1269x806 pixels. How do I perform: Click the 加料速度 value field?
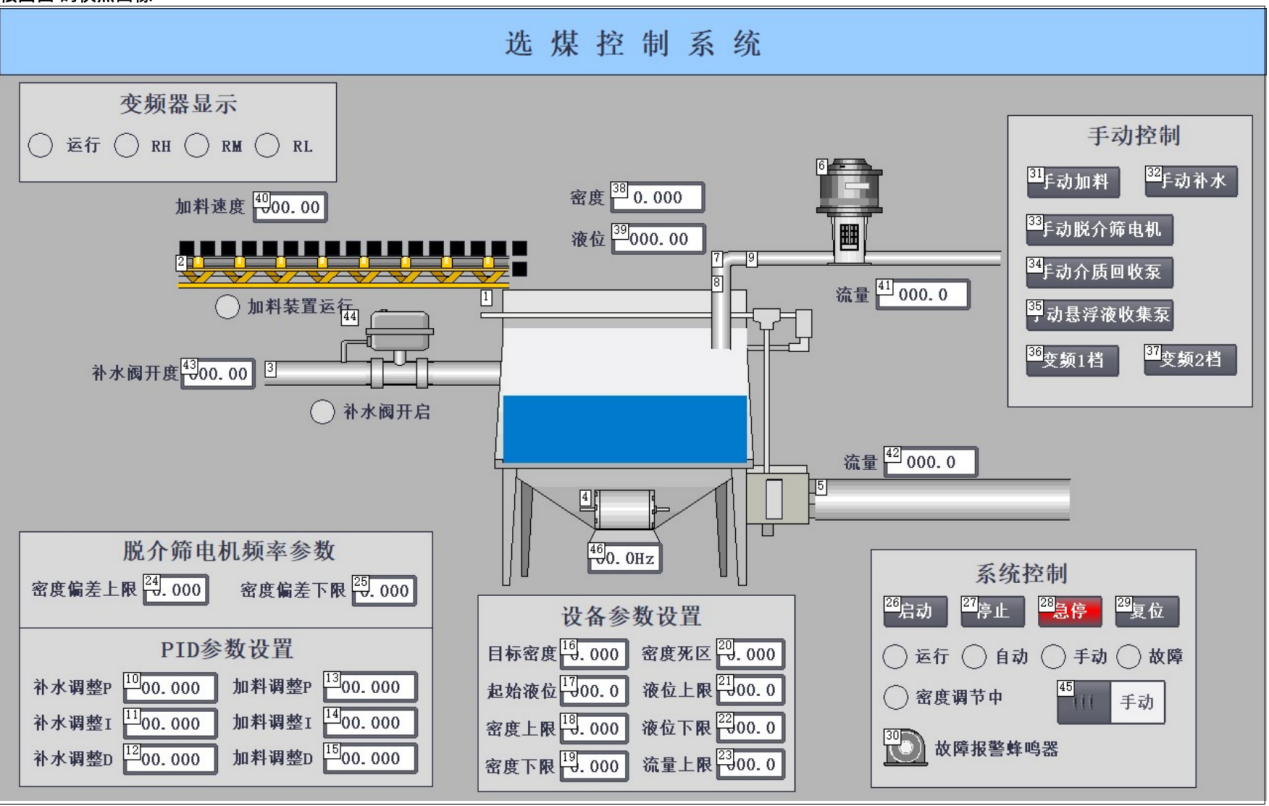290,207
